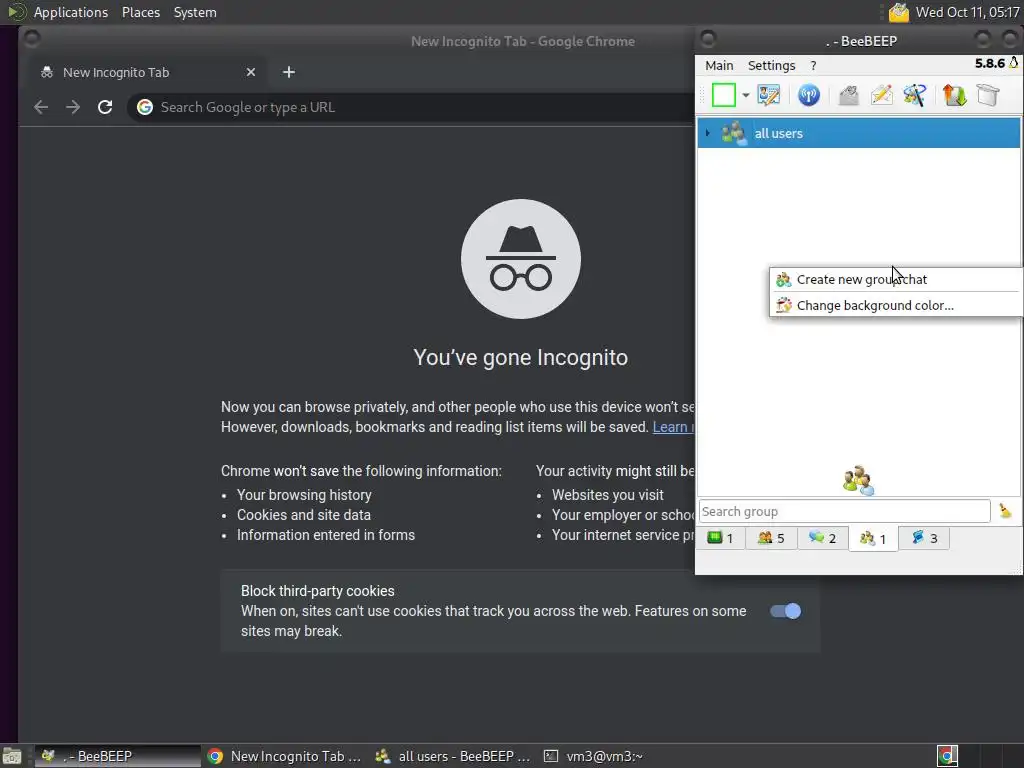Open the Places menu
Image resolution: width=1024 pixels, height=768 pixels.
tap(140, 12)
